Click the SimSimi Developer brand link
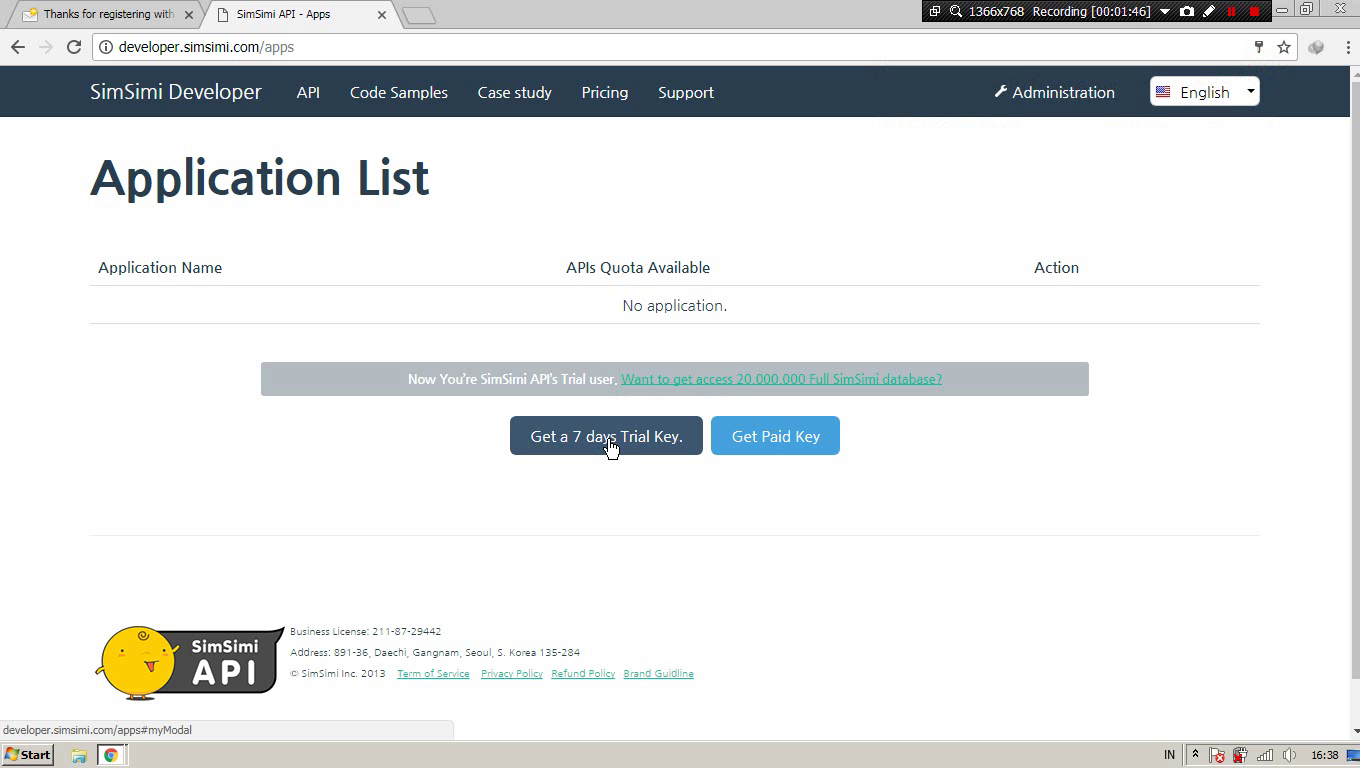Screen dimensions: 1360x768 [x=176, y=92]
